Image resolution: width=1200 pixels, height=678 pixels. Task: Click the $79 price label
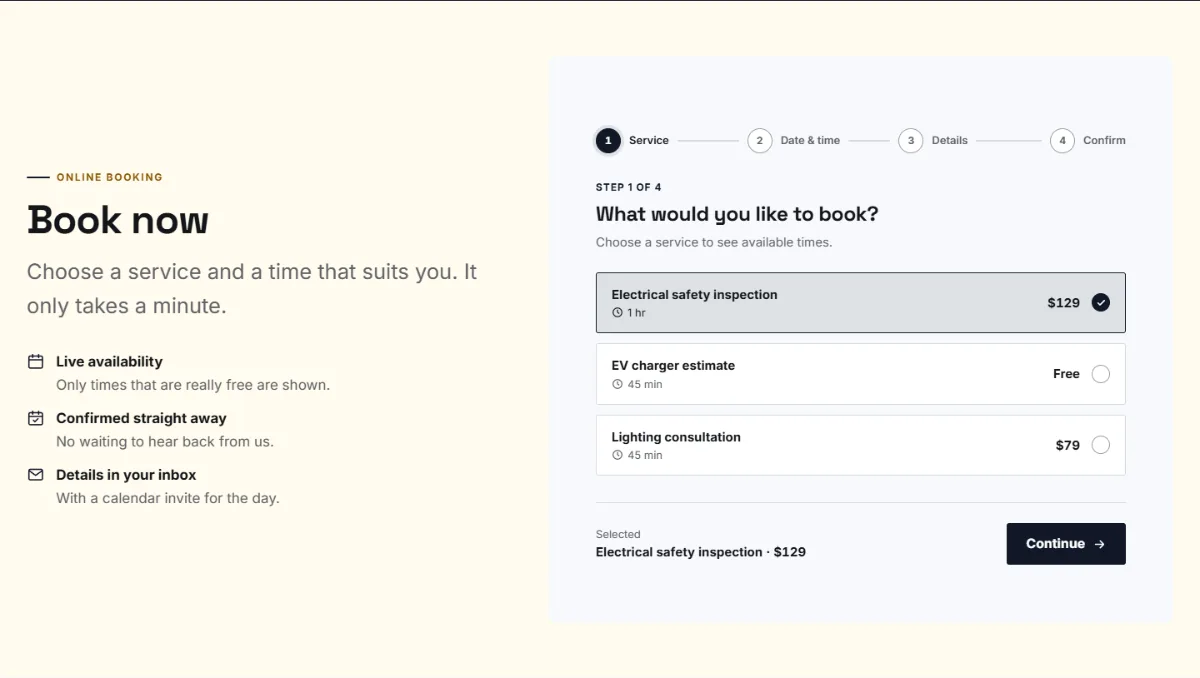click(1067, 445)
